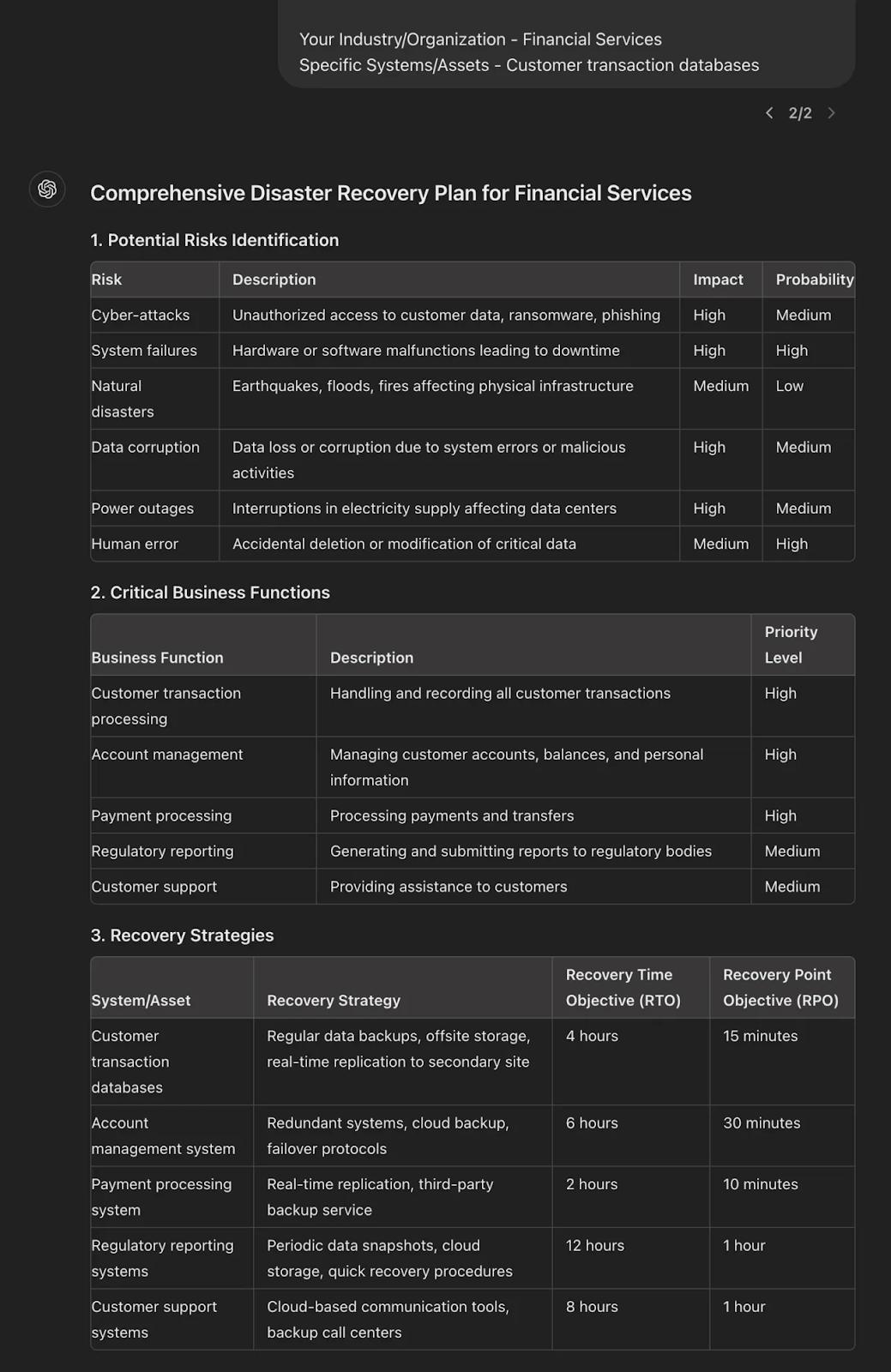Click the Power outages risk cell
This screenshot has height=1372, width=891.
(155, 508)
